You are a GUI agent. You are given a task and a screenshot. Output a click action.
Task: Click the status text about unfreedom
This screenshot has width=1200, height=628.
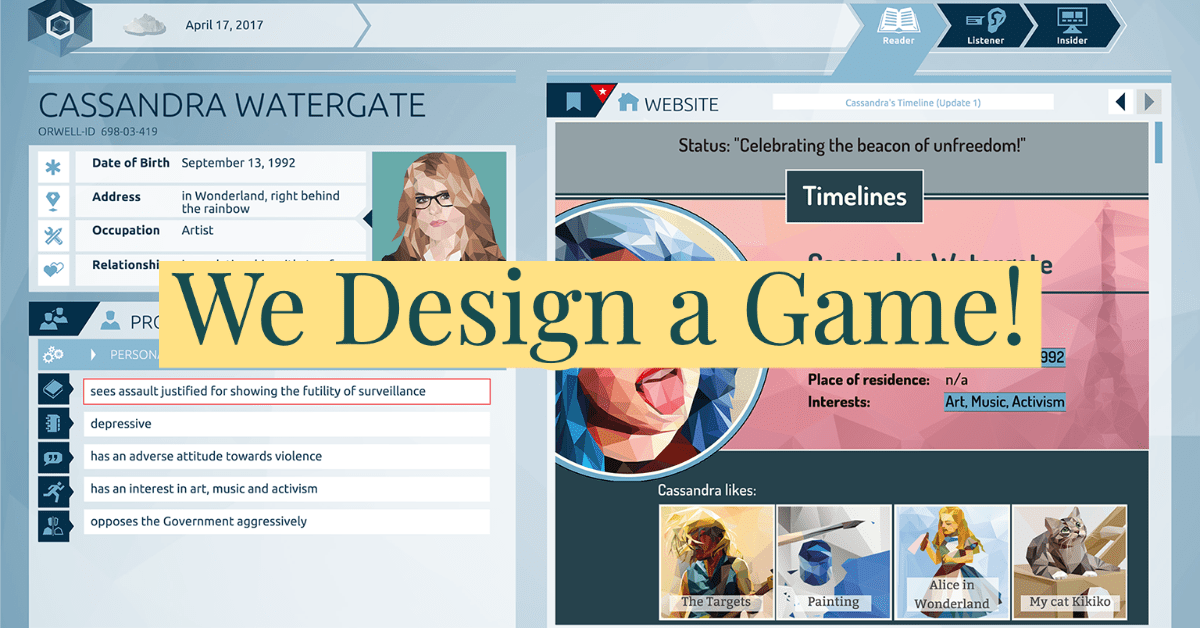click(852, 146)
